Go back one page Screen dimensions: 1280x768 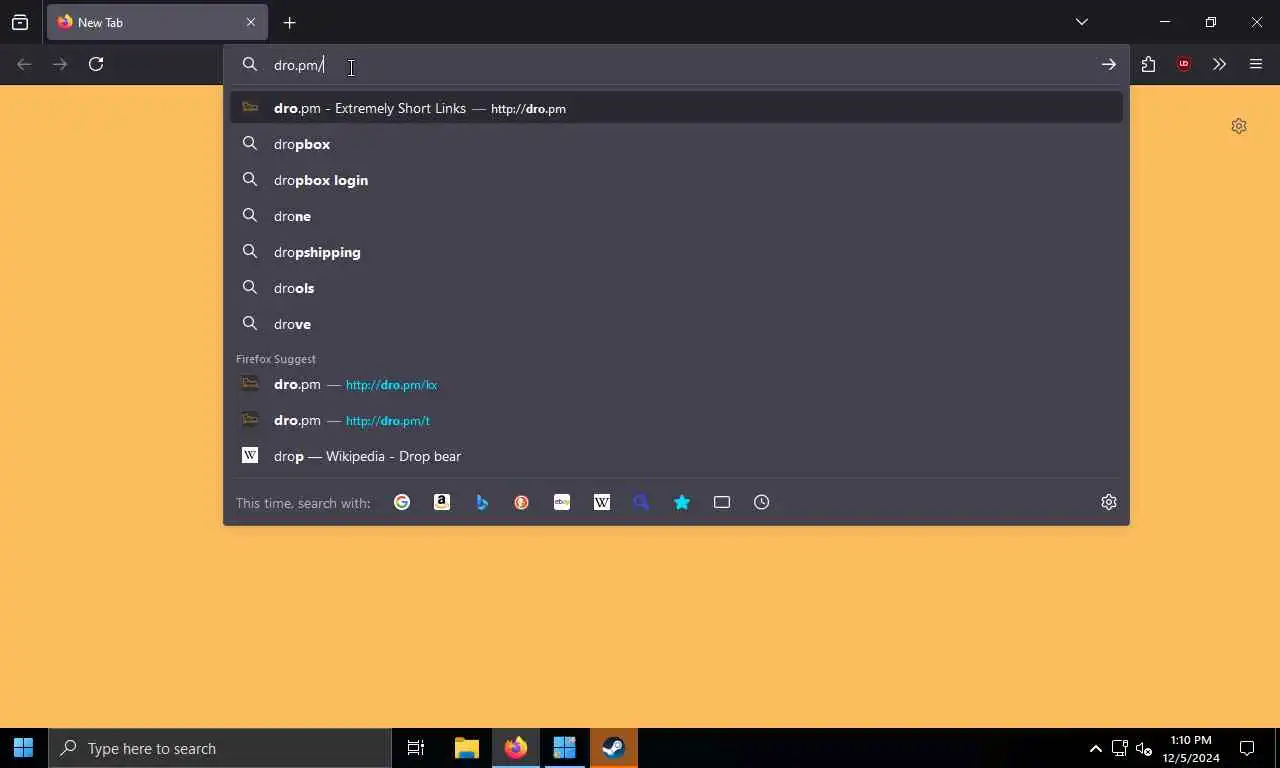pos(25,64)
